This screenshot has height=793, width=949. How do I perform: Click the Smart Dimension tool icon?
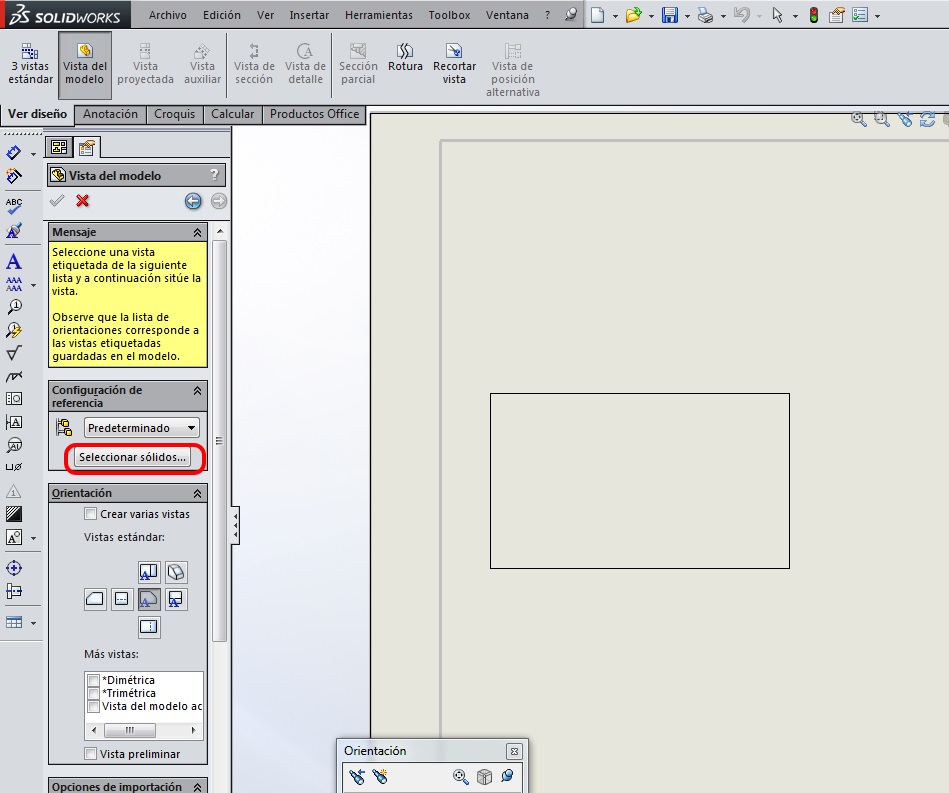(14, 153)
